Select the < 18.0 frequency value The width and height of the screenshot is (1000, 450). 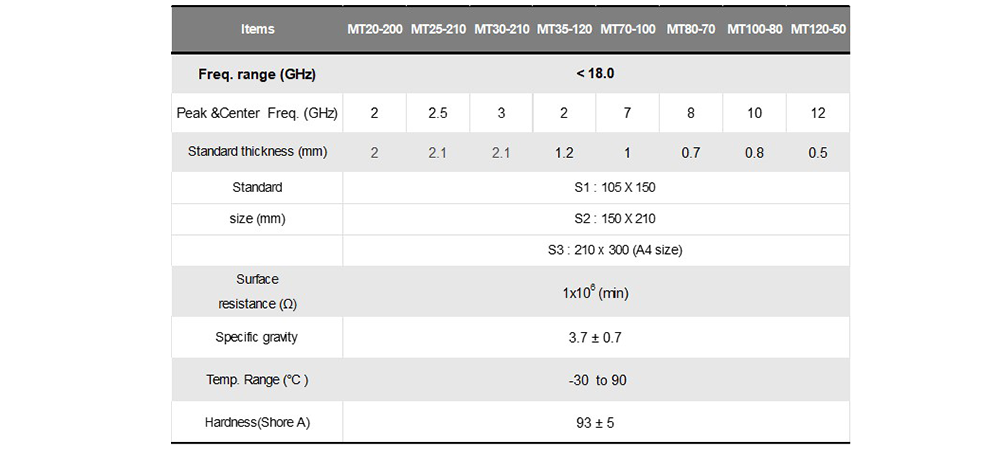click(596, 74)
